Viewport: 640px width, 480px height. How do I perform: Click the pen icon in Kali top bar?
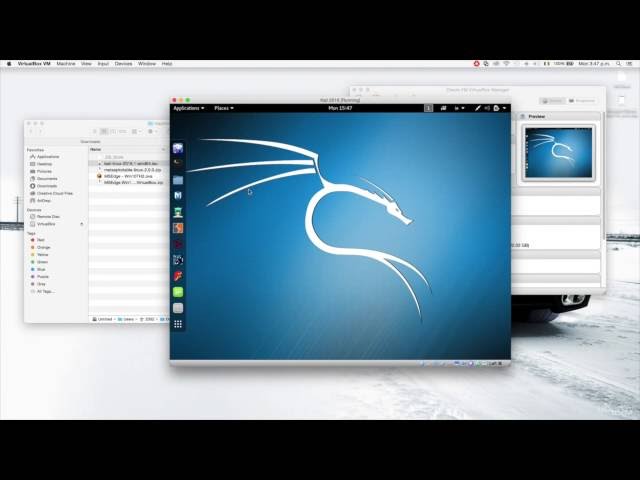[477, 108]
